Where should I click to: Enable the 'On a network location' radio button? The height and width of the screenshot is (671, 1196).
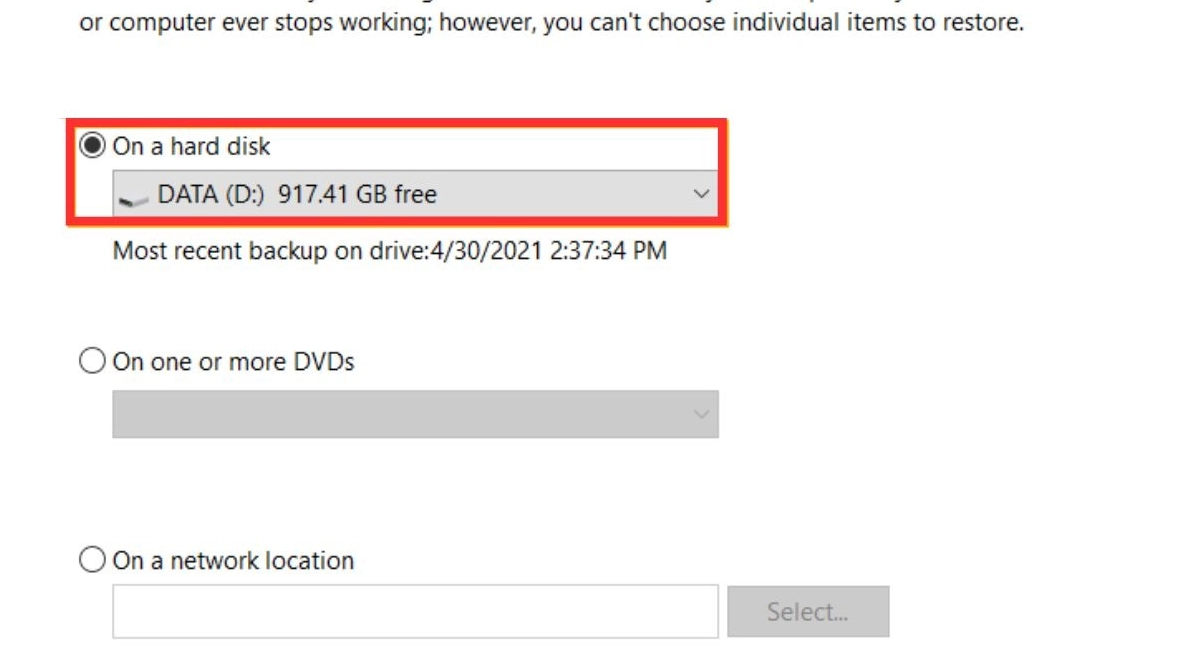pos(92,560)
